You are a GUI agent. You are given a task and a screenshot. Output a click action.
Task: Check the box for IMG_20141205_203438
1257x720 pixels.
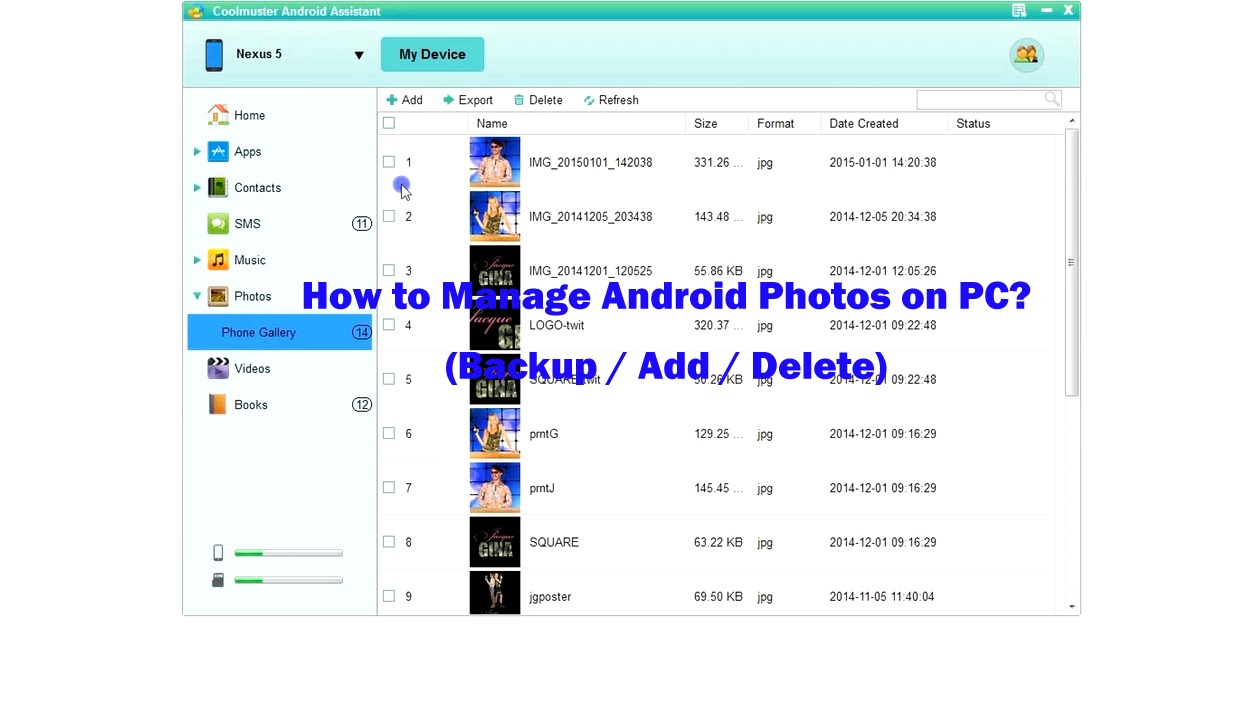(x=389, y=216)
